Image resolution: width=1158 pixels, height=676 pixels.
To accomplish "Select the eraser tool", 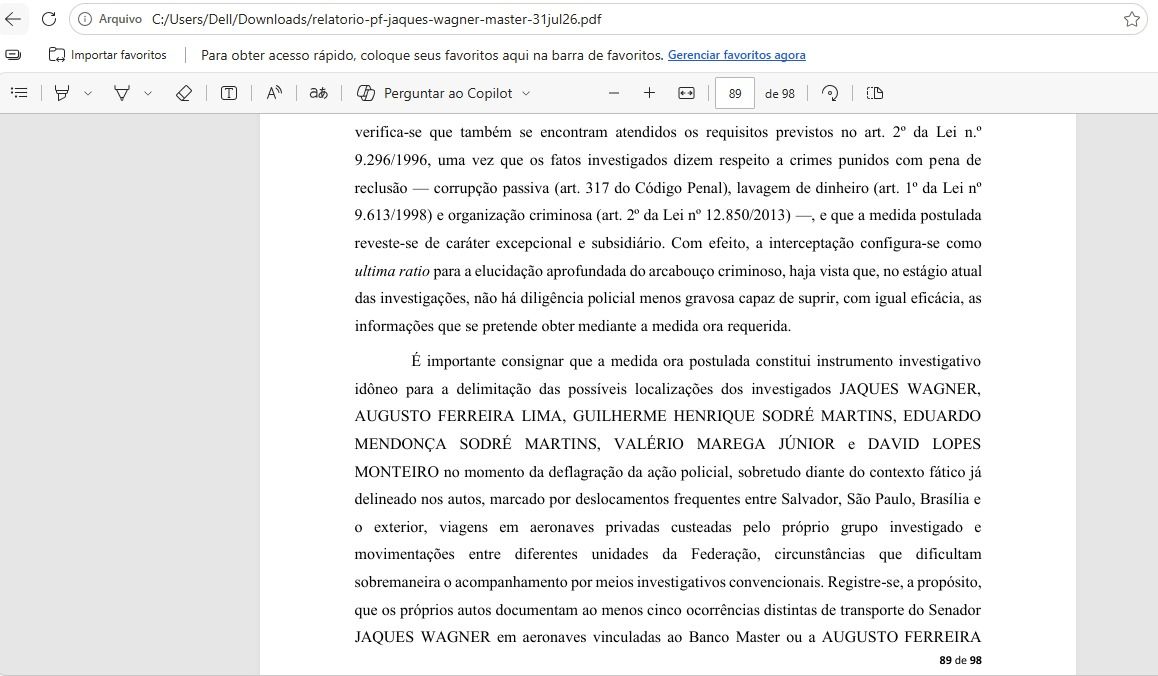I will [x=184, y=93].
